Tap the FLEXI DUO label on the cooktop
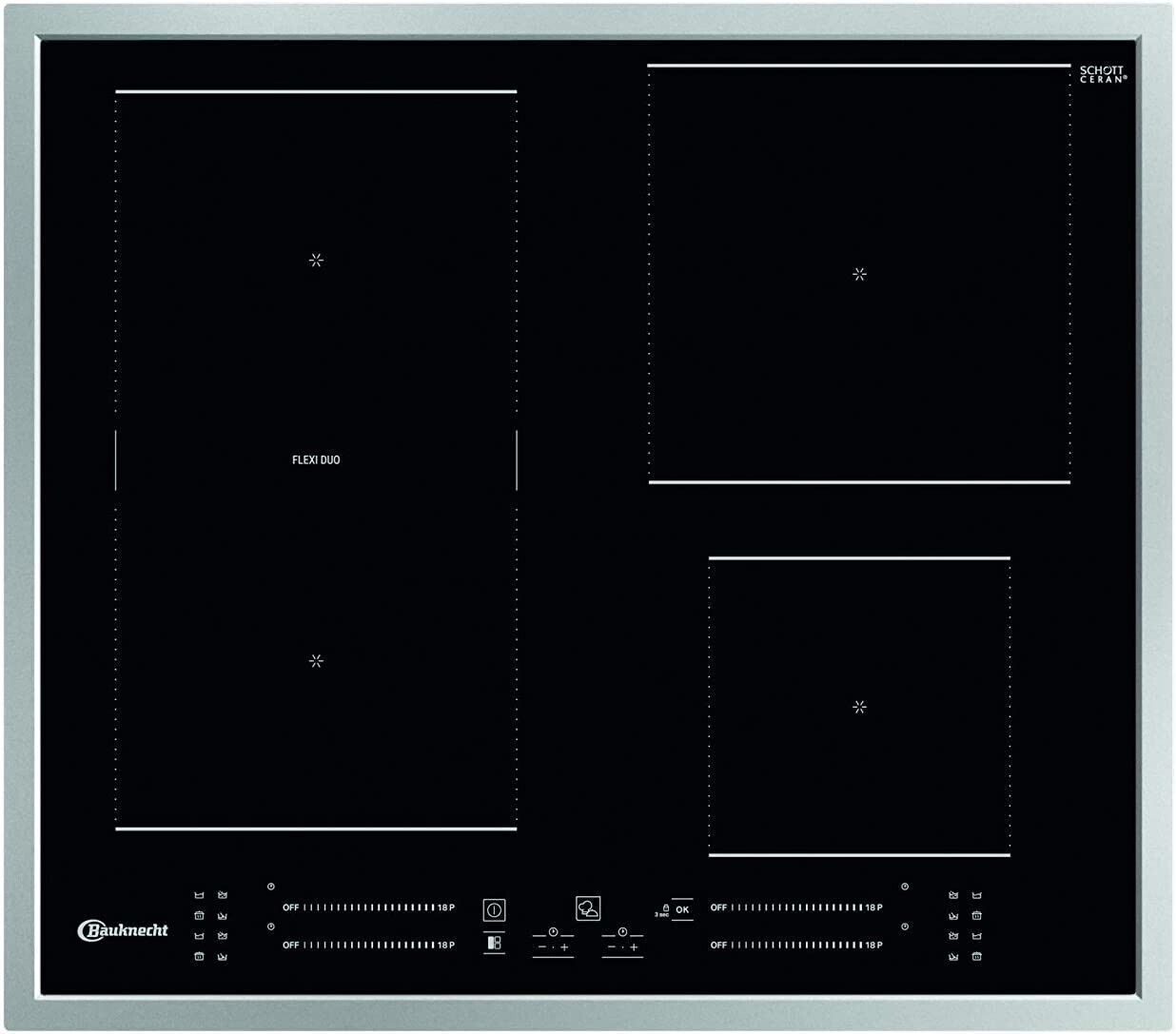The image size is (1176, 1034). pos(316,459)
